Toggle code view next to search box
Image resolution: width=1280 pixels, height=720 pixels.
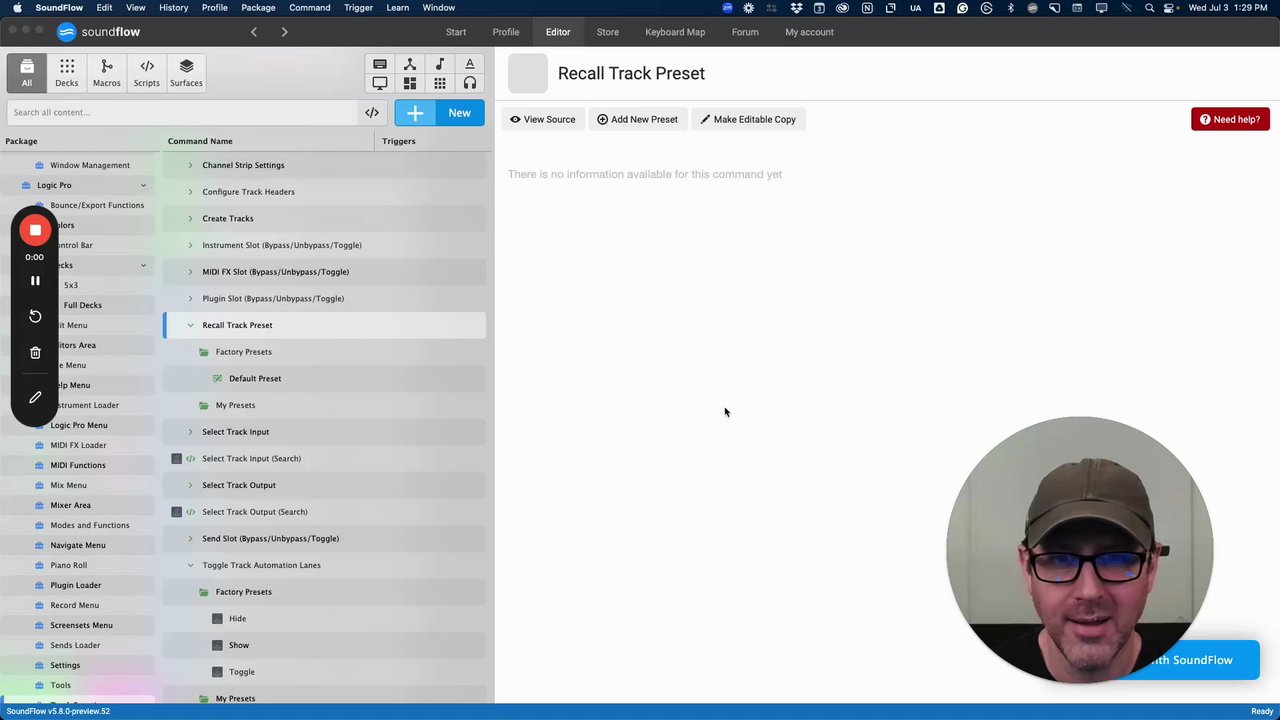pos(372,113)
